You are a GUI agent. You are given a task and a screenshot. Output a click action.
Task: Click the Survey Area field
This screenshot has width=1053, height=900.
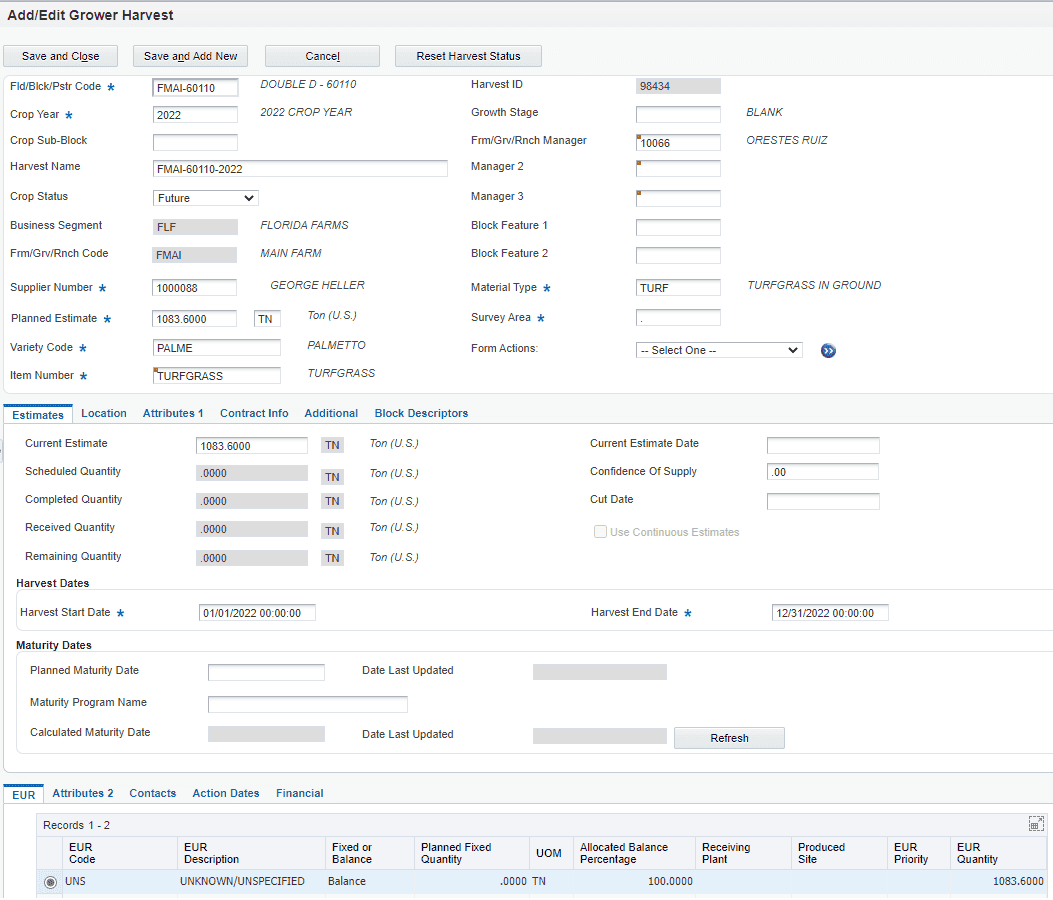click(x=678, y=318)
